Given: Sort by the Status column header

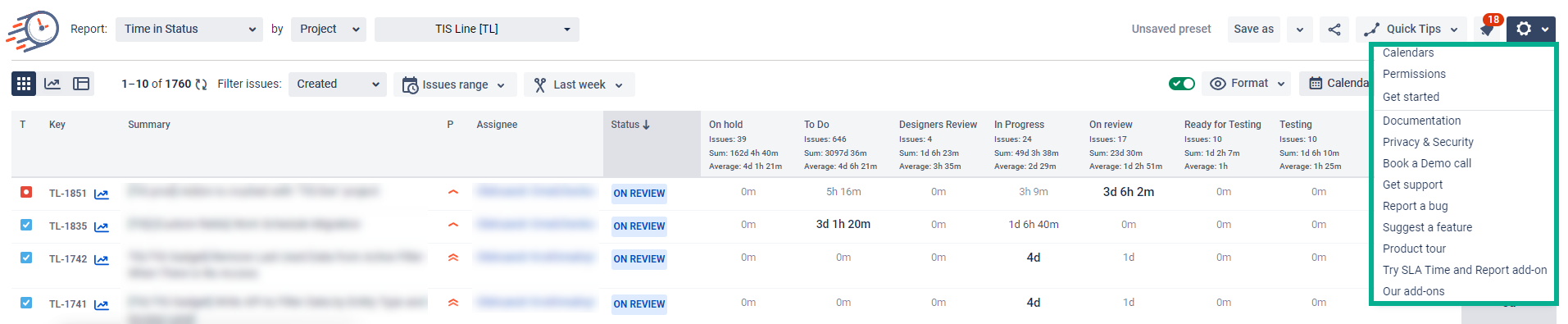Looking at the screenshot, I should pos(630,125).
